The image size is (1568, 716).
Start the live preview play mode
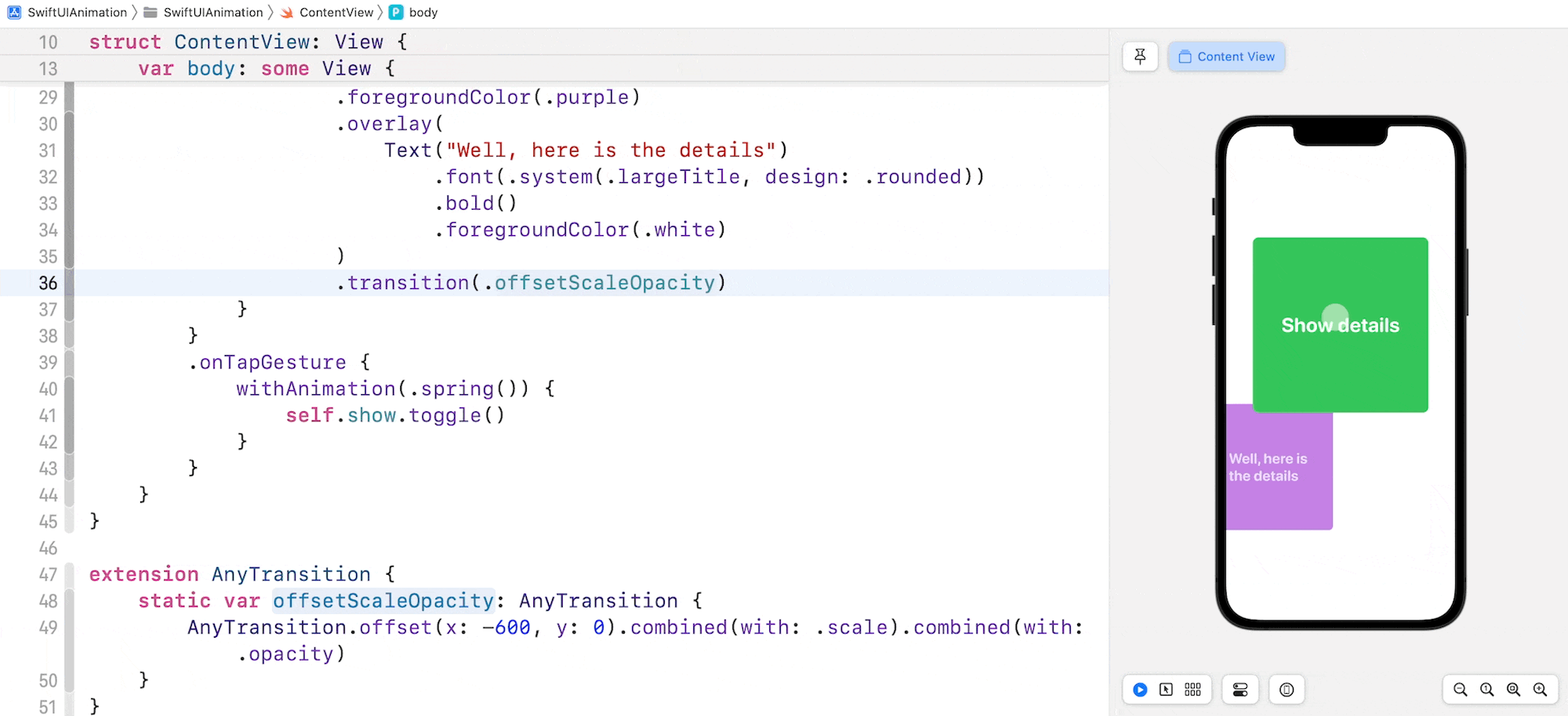pyautogui.click(x=1140, y=690)
